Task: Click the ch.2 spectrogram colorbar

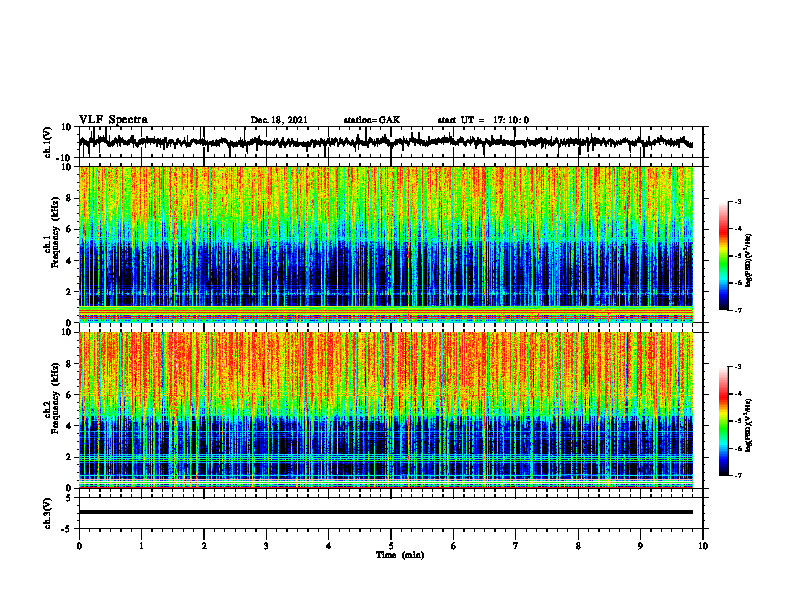Action: click(x=723, y=421)
